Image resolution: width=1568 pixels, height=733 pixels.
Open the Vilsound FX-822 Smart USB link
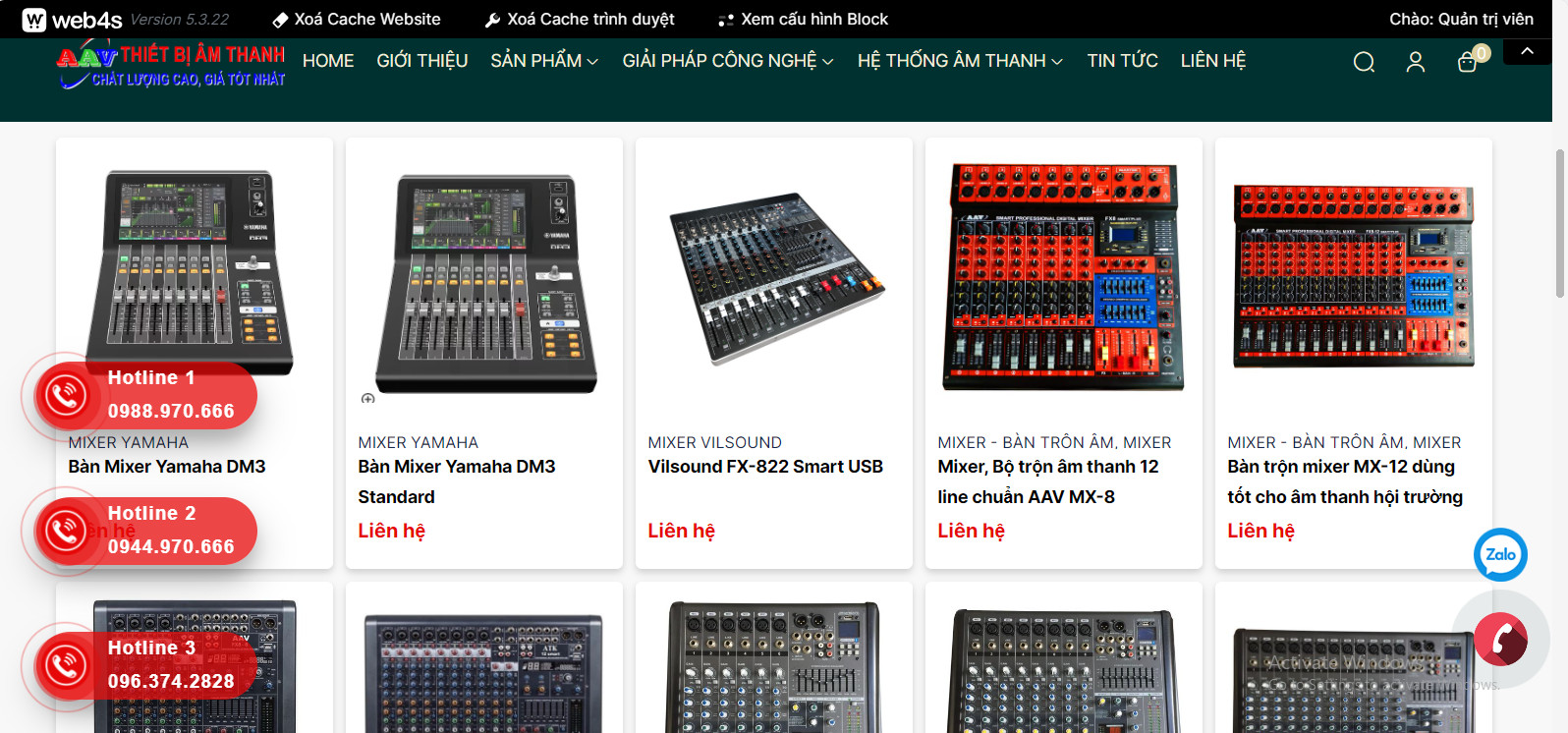pyautogui.click(x=765, y=467)
